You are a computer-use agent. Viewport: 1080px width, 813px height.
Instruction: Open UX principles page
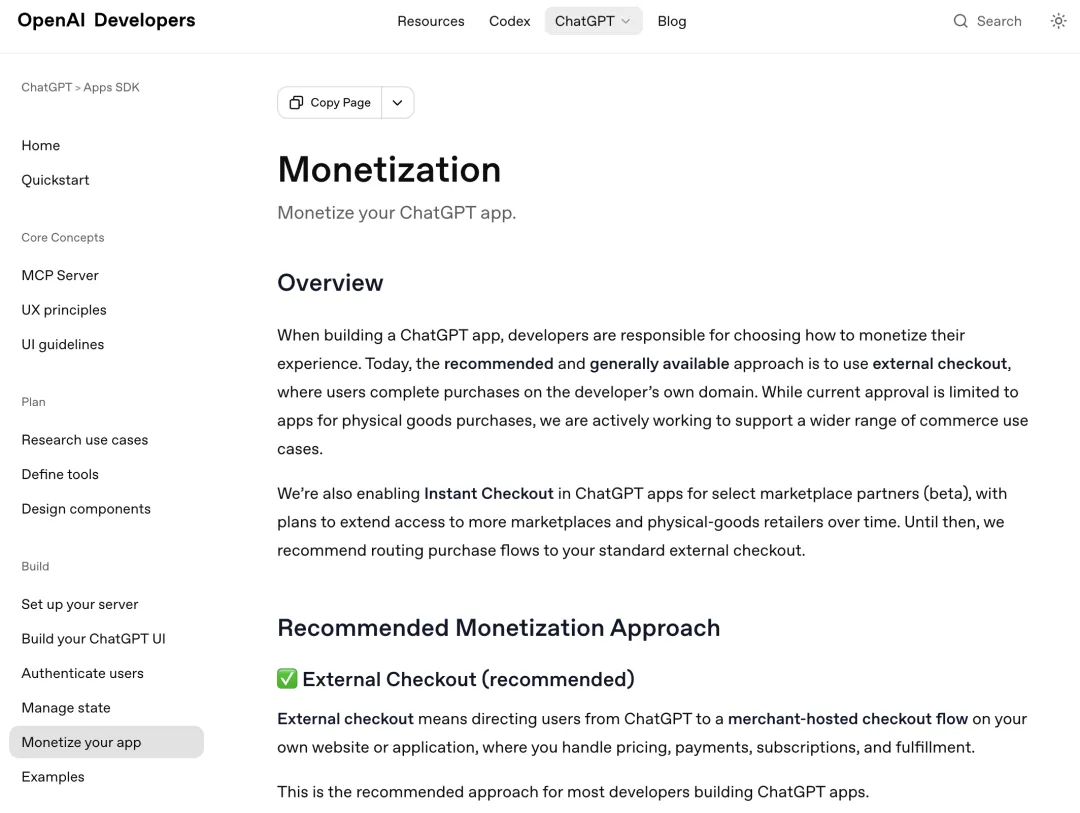64,310
